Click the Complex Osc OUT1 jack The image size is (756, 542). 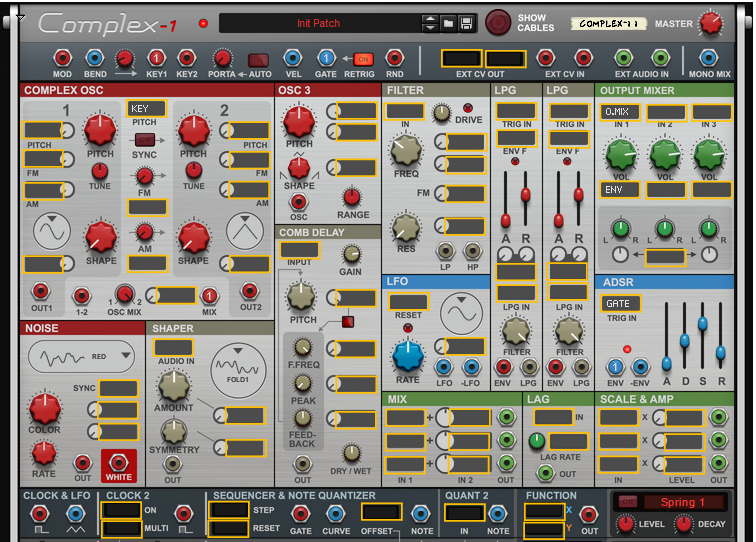point(41,291)
